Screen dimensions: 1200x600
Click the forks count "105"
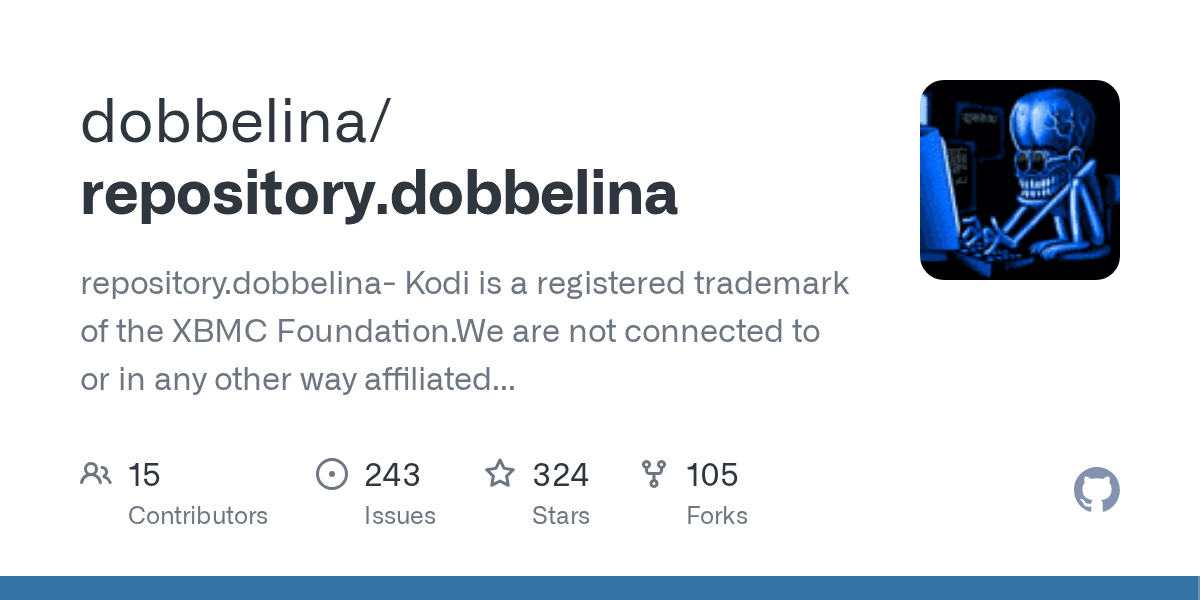point(712,475)
